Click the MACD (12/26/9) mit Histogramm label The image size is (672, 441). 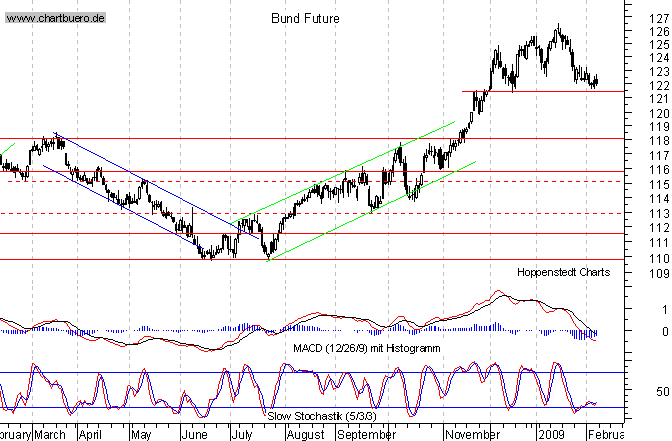pos(366,348)
